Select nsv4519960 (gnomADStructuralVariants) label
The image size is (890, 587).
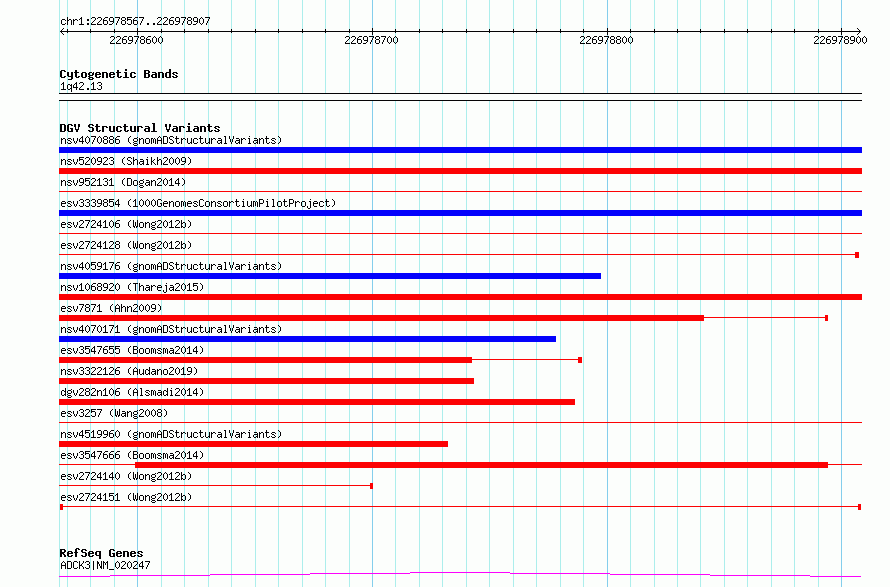coord(171,434)
